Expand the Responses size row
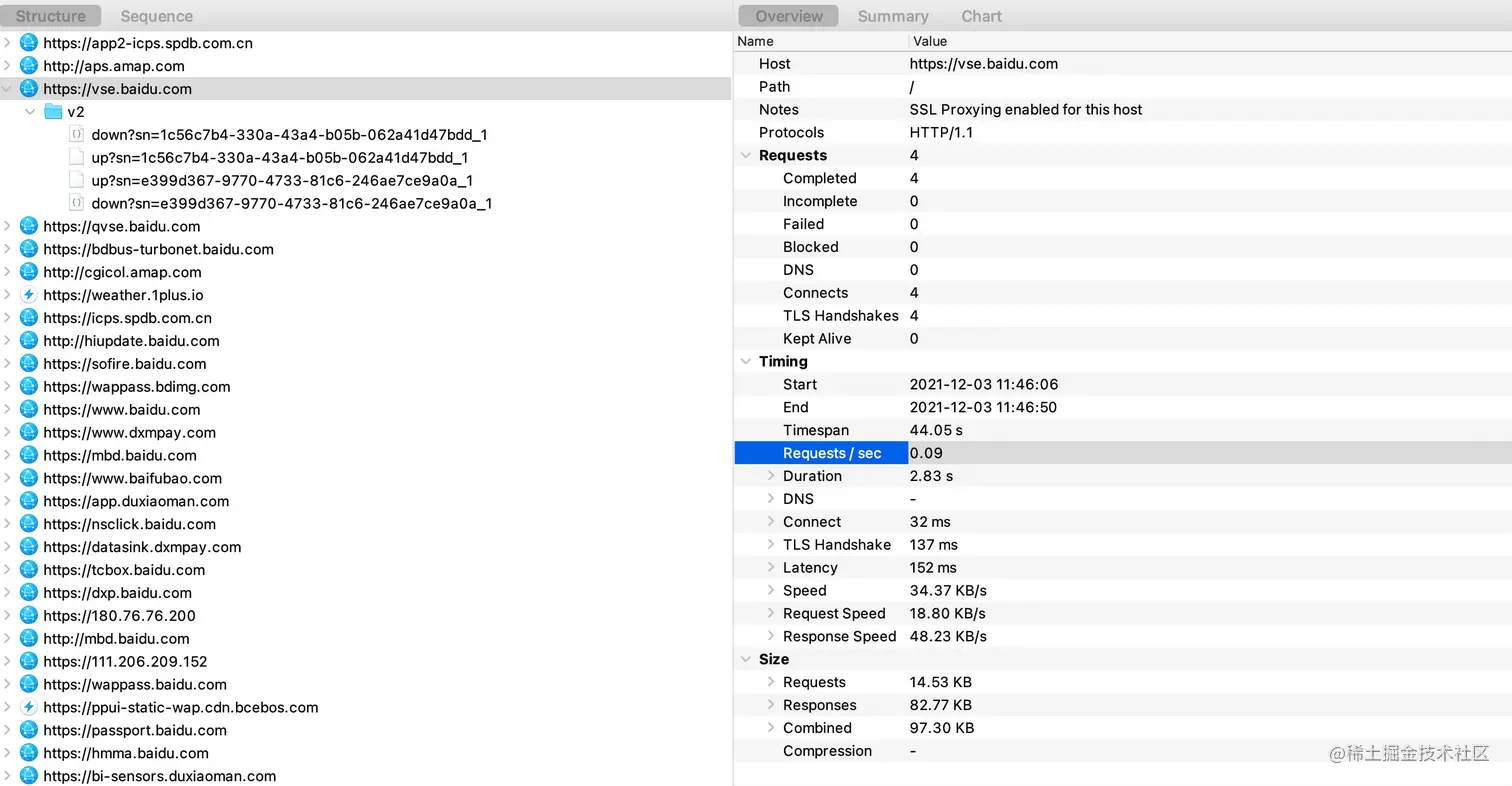 [771, 705]
